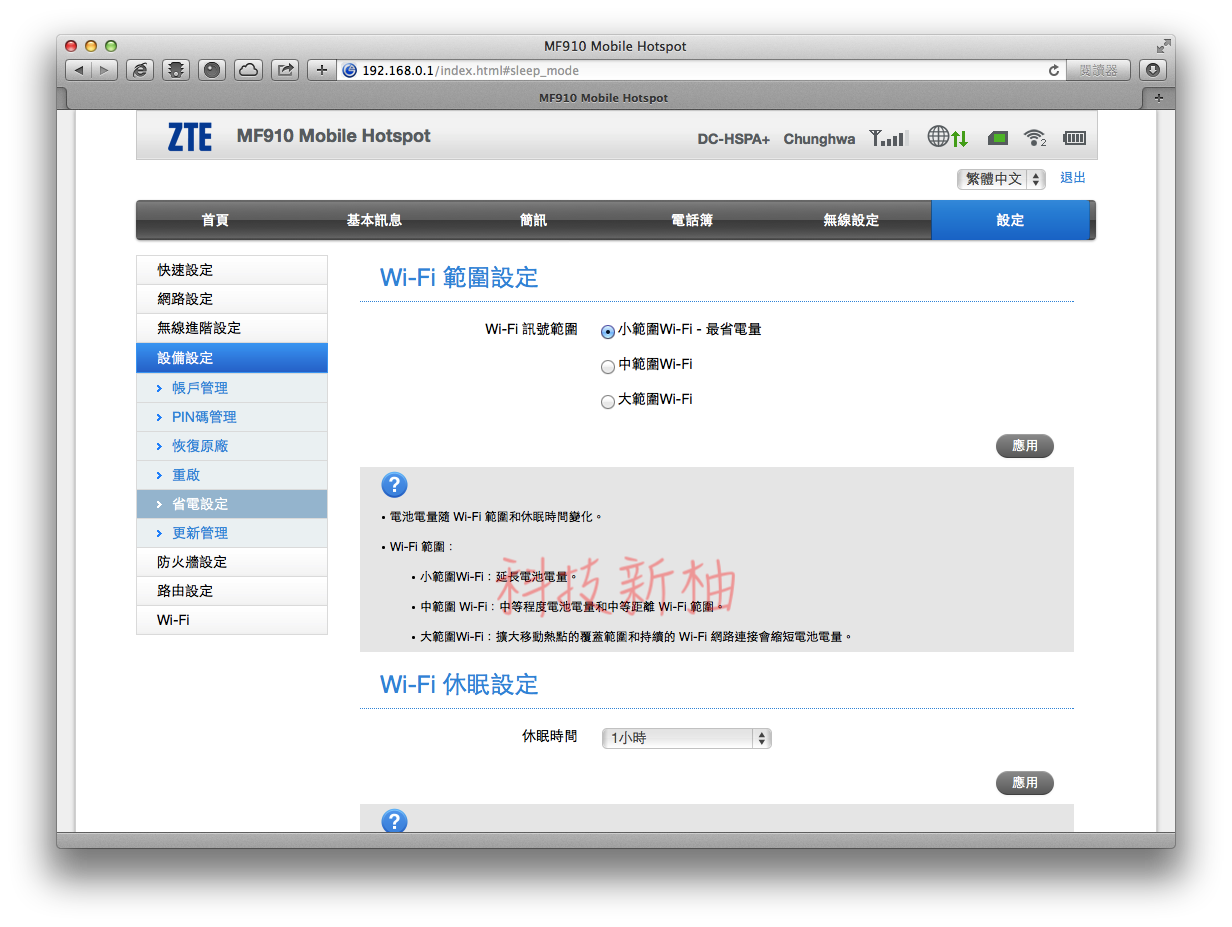Click the help icon below the sleep settings
Viewport: 1232px width, 927px height.
tap(394, 821)
